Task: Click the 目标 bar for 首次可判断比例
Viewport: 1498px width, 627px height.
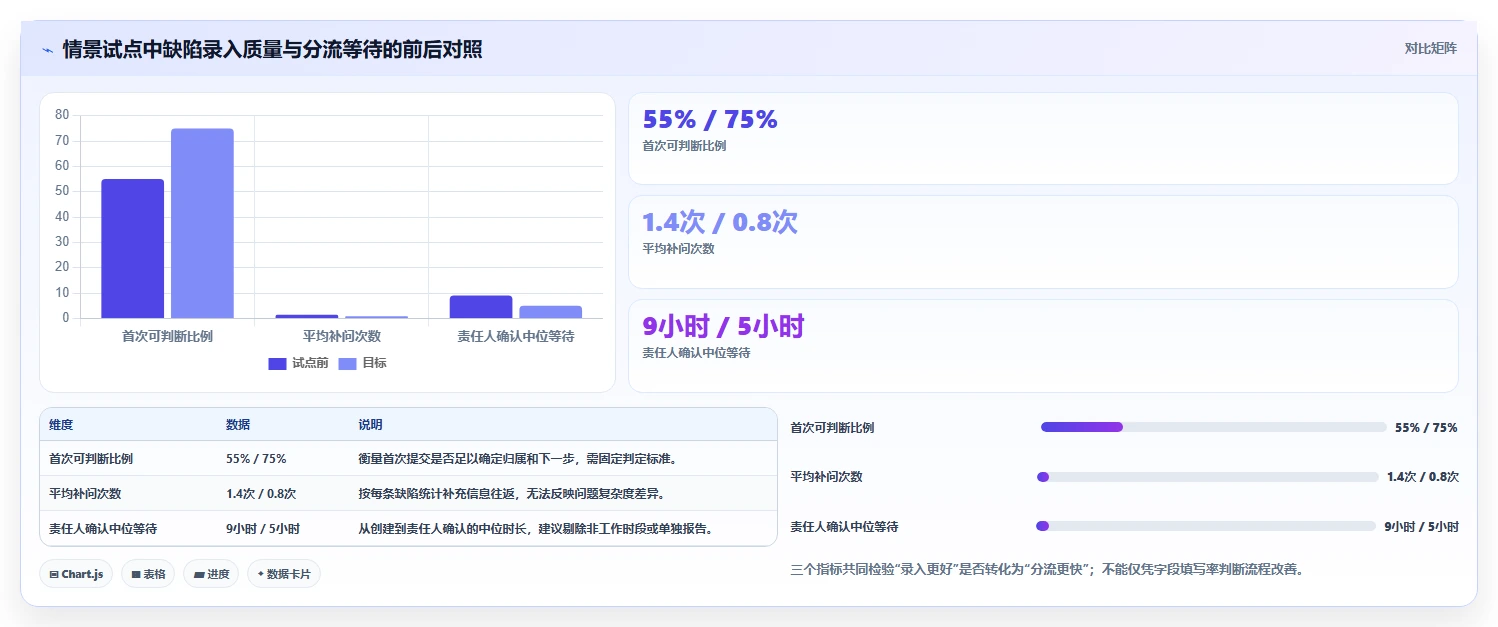Action: point(202,224)
